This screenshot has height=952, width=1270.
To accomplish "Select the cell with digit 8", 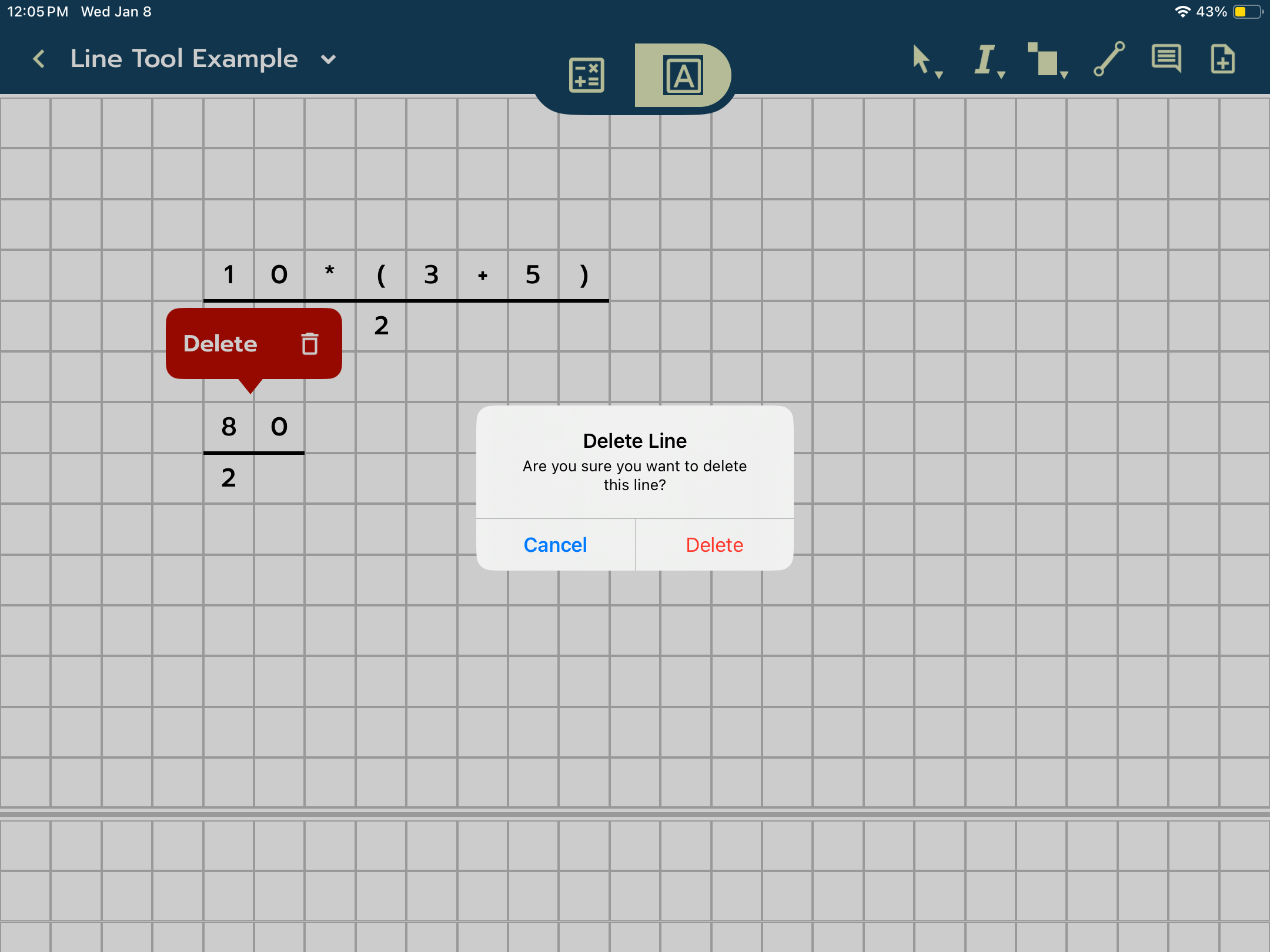I will (229, 427).
